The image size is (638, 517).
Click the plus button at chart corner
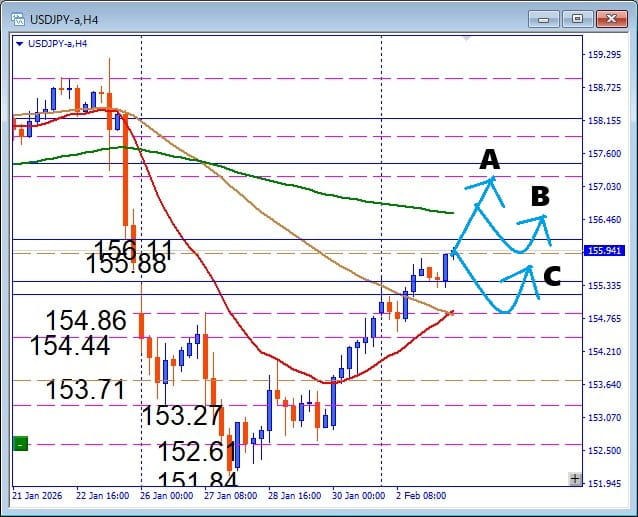click(x=575, y=479)
